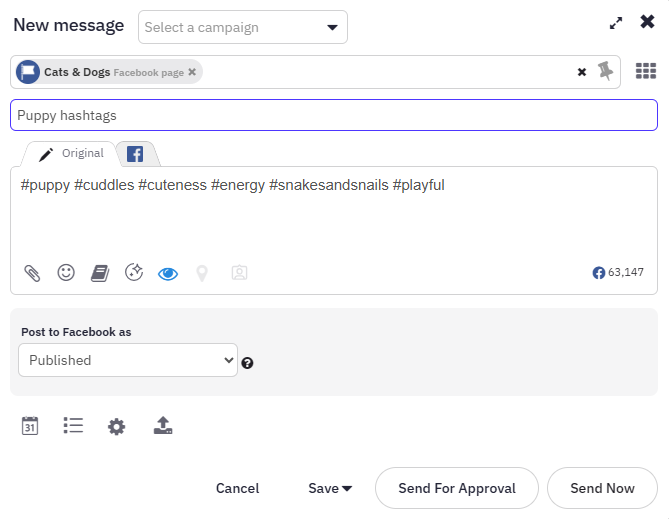The width and height of the screenshot is (669, 519).
Task: Open the profile grid selector icon
Action: click(646, 71)
